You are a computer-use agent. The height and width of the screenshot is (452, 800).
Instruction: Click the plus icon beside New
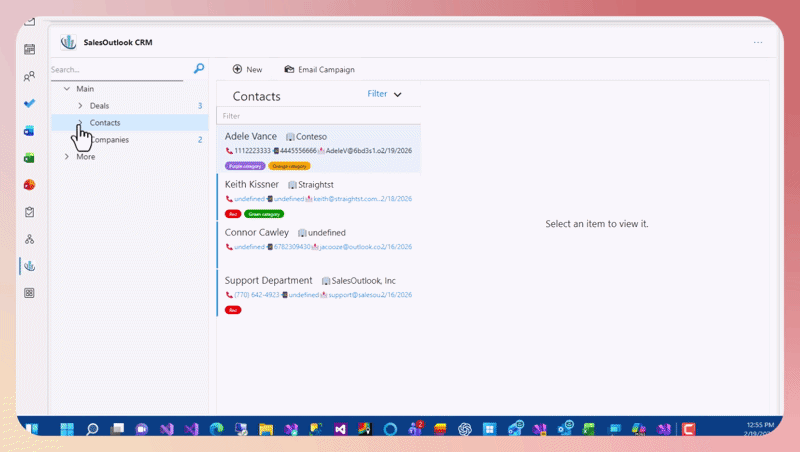(x=237, y=69)
